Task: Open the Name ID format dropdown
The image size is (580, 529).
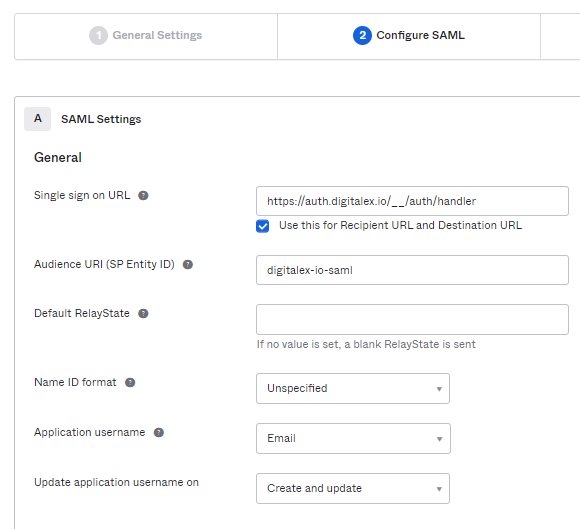Action: coord(353,388)
